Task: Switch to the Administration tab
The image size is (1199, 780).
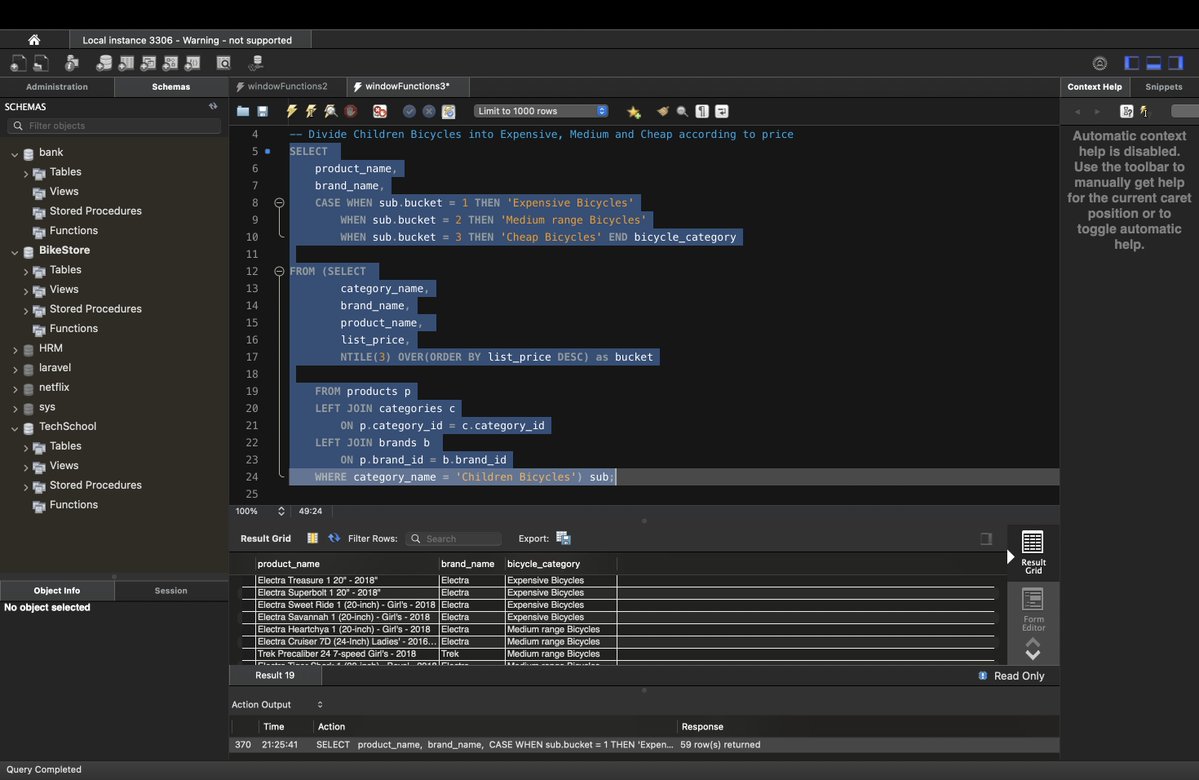Action: (57, 86)
